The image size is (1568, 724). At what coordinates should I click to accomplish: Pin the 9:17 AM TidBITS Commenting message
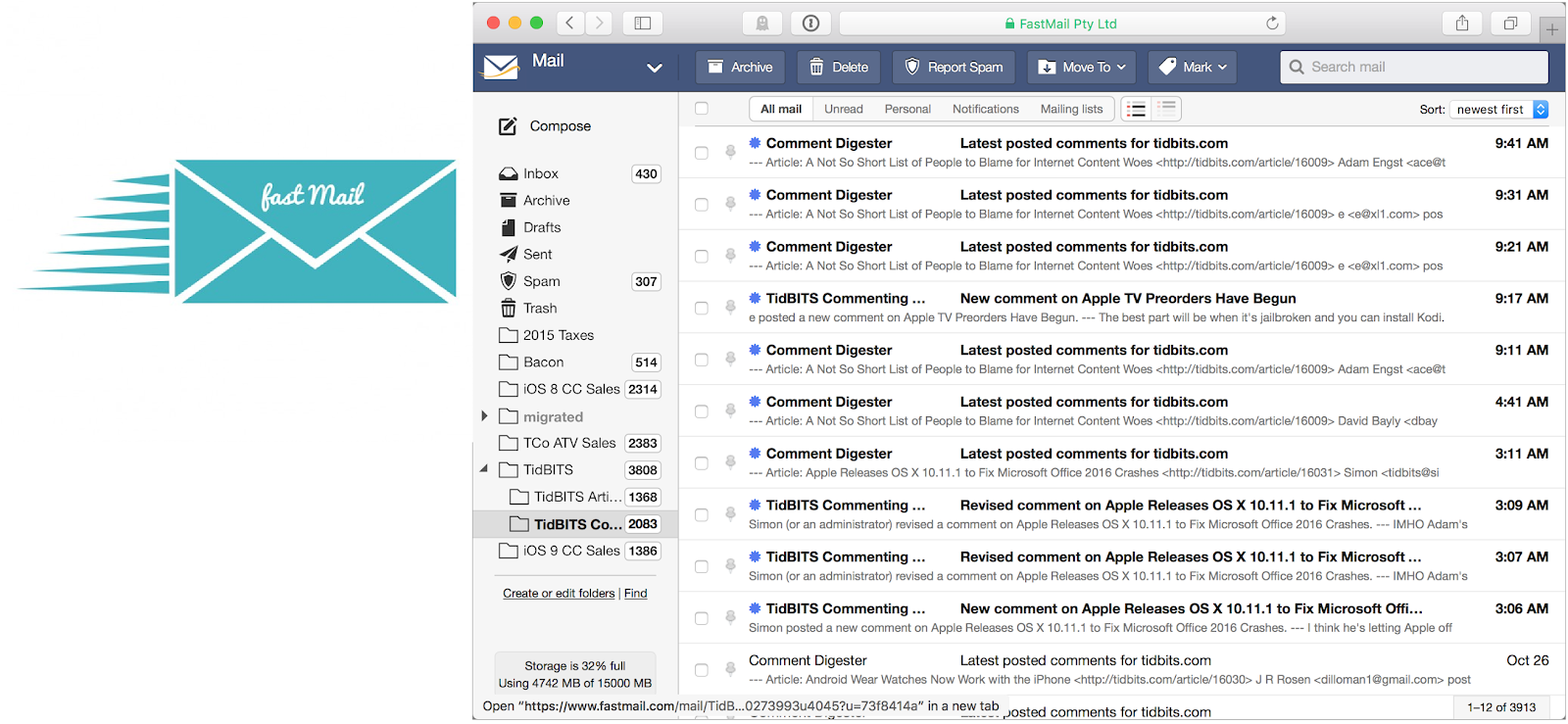730,307
